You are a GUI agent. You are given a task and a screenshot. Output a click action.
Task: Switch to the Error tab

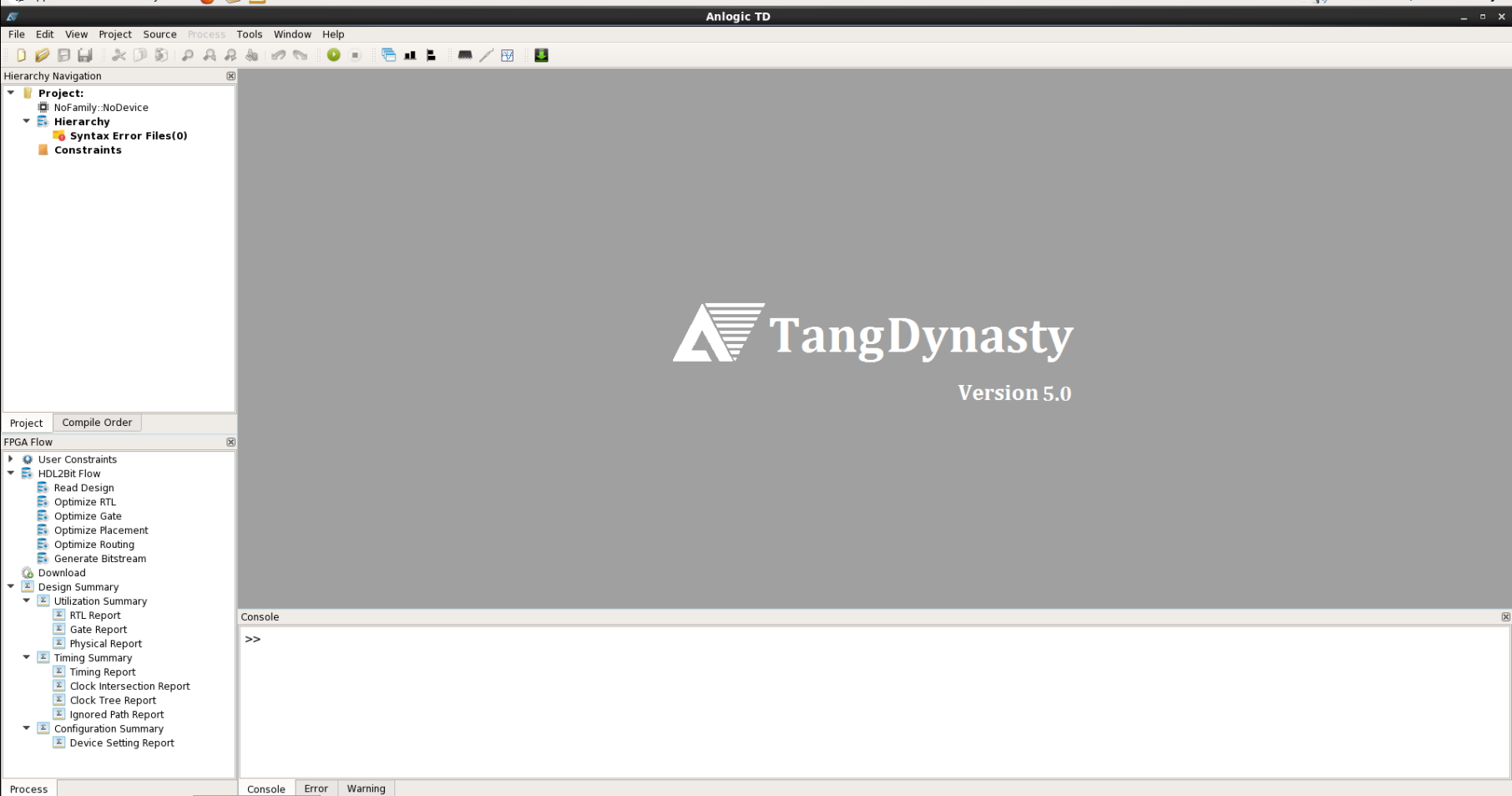tap(316, 788)
